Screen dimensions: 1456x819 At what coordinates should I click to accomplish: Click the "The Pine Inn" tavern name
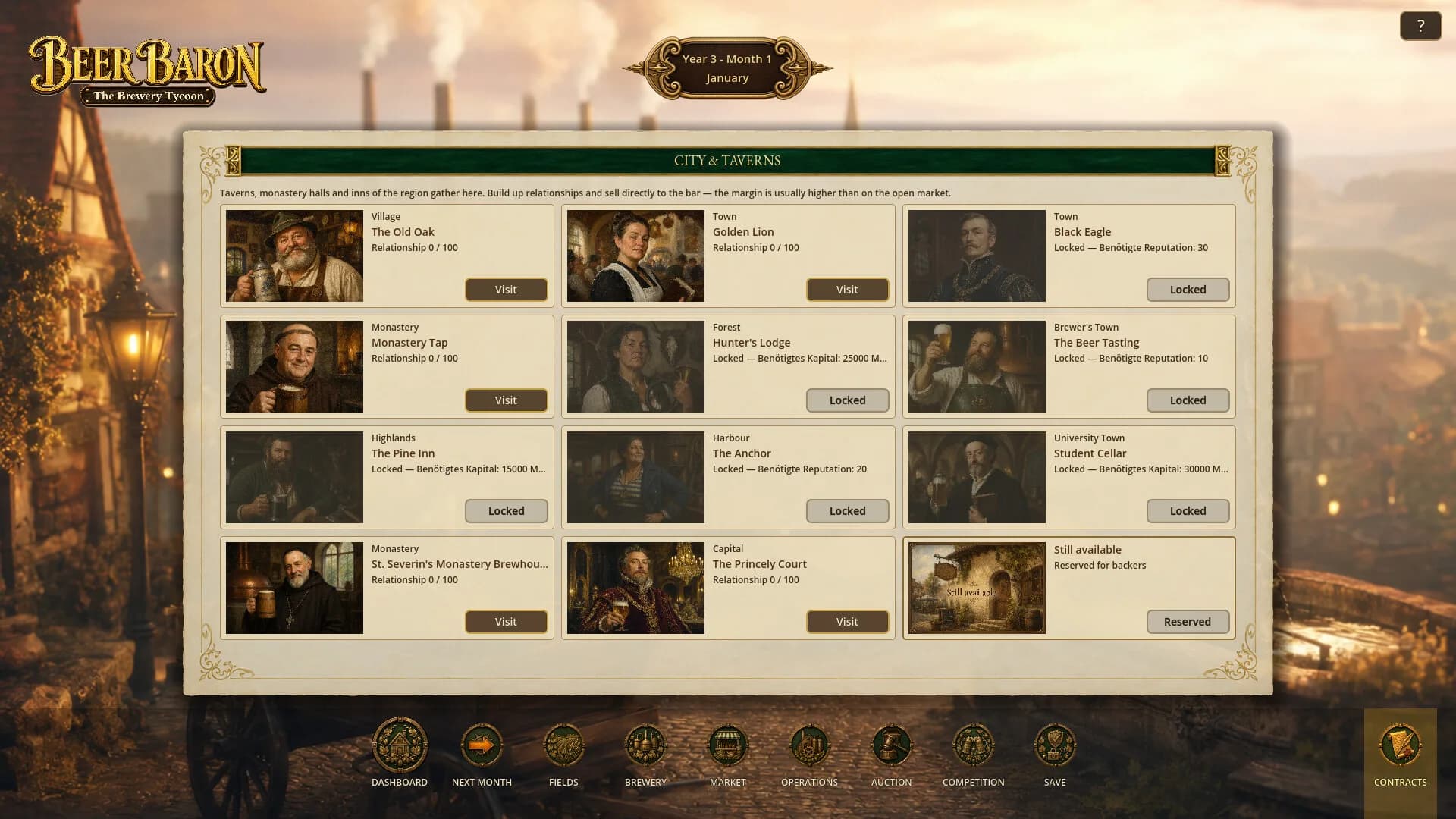[403, 453]
